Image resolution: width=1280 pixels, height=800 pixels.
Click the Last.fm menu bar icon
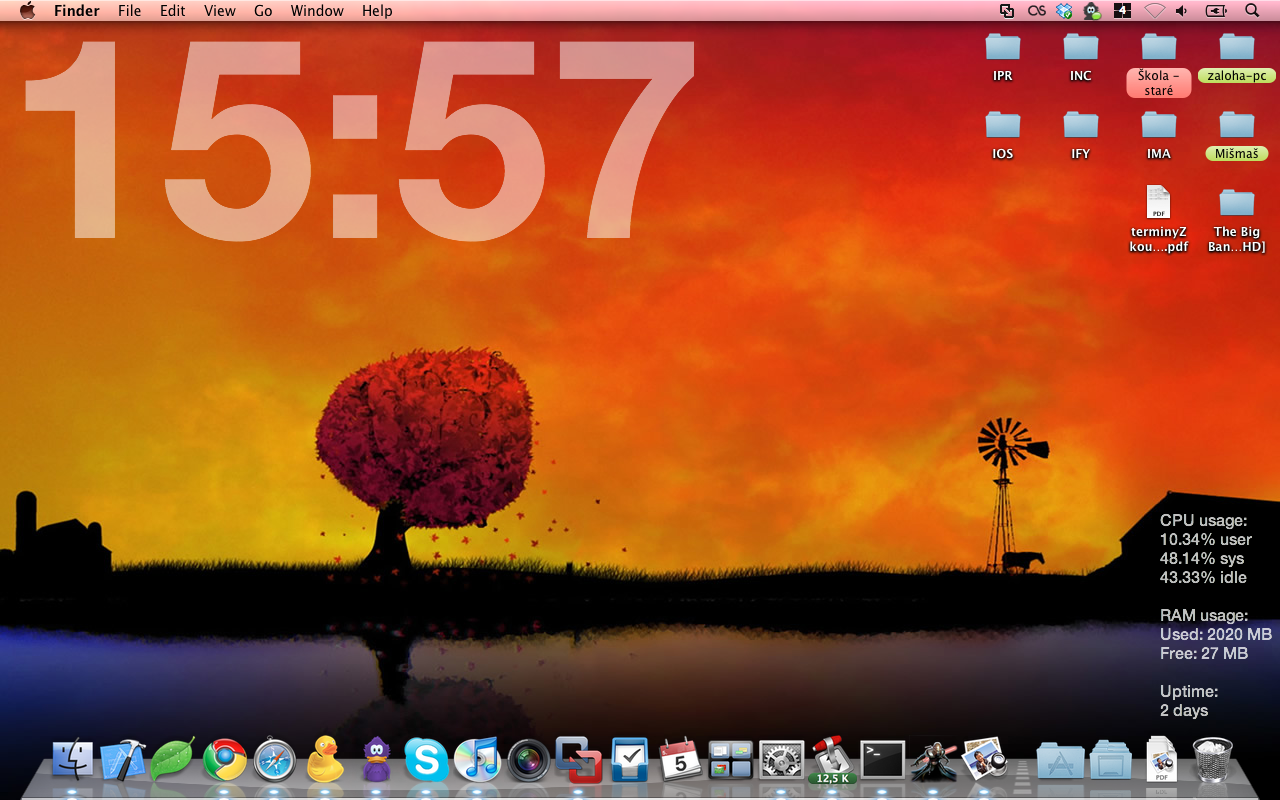1037,11
